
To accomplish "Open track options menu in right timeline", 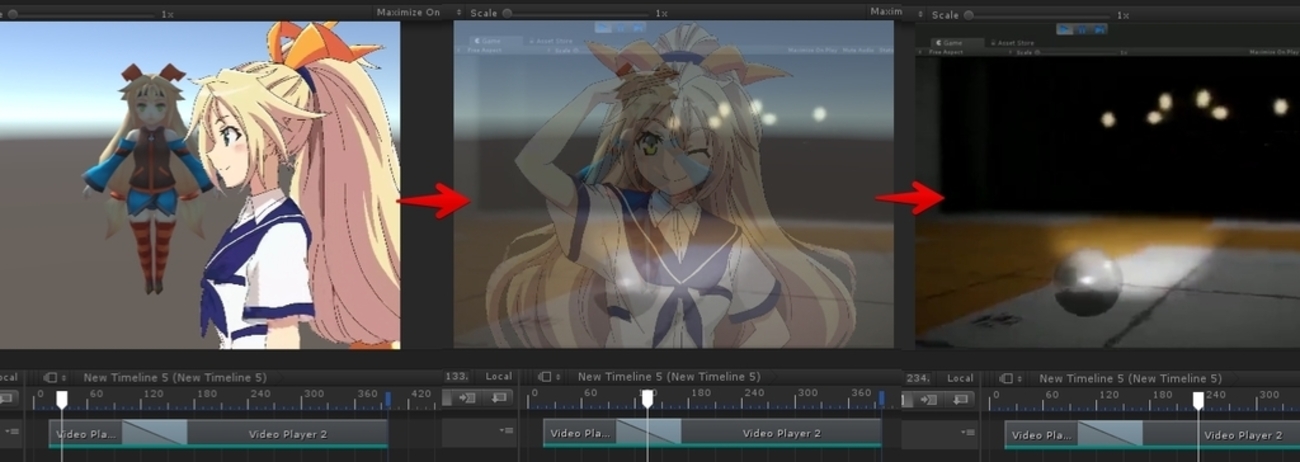I will 968,433.
